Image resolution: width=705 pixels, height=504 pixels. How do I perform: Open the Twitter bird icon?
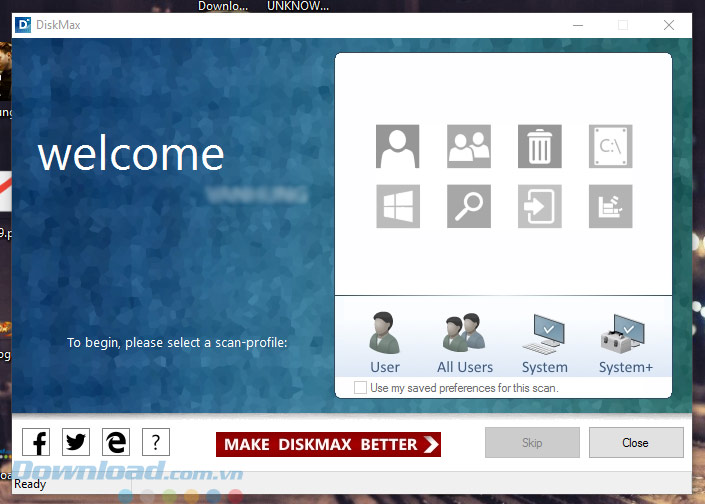pyautogui.click(x=76, y=442)
